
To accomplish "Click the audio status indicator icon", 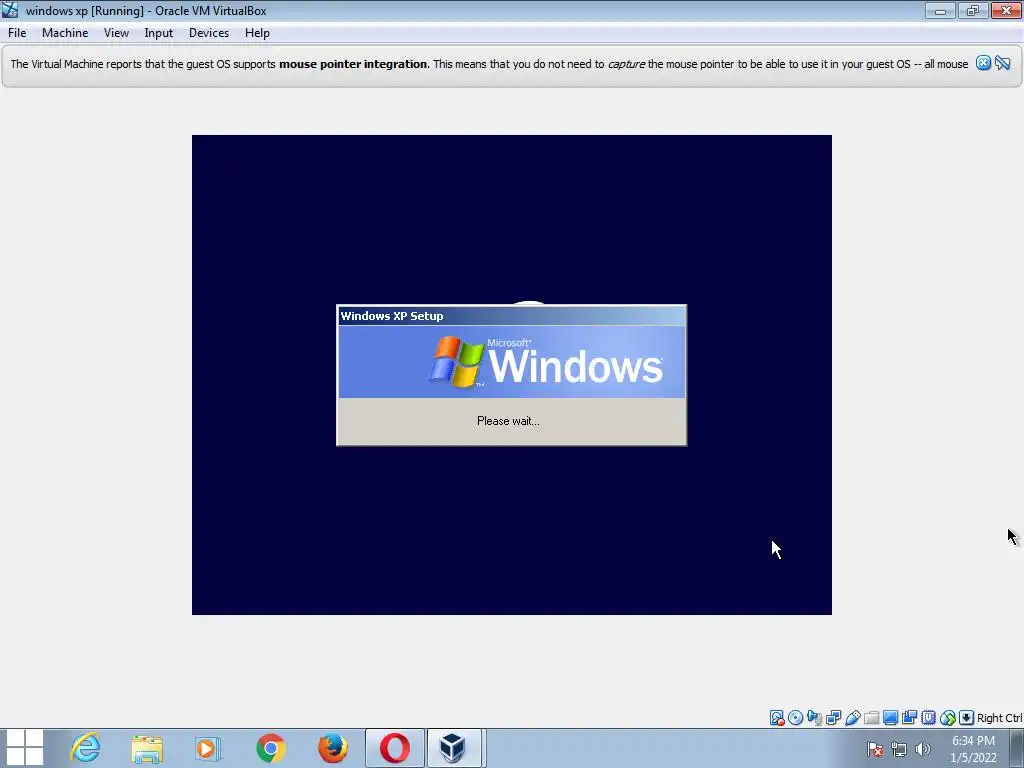I will [814, 718].
